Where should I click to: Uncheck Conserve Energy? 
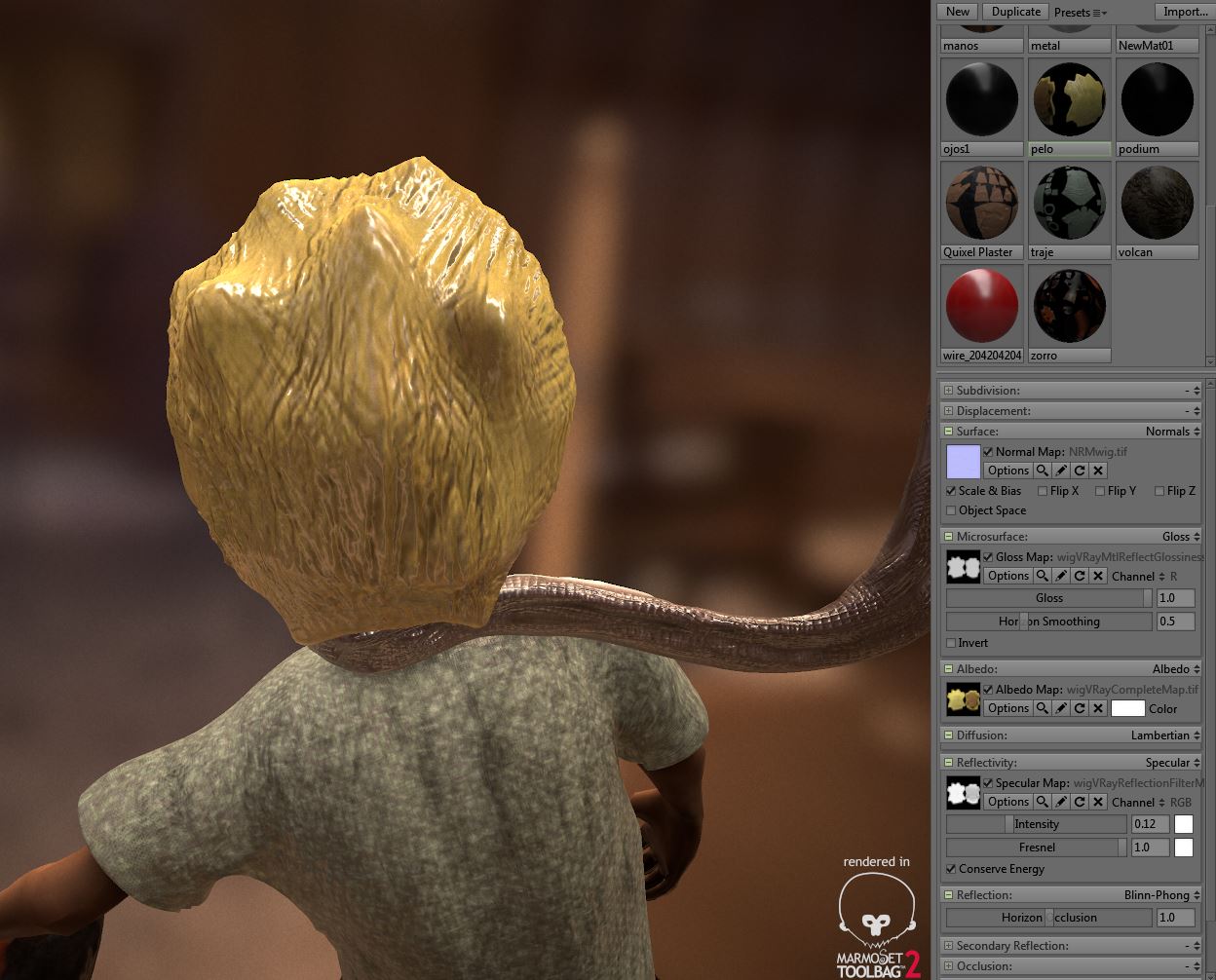951,869
